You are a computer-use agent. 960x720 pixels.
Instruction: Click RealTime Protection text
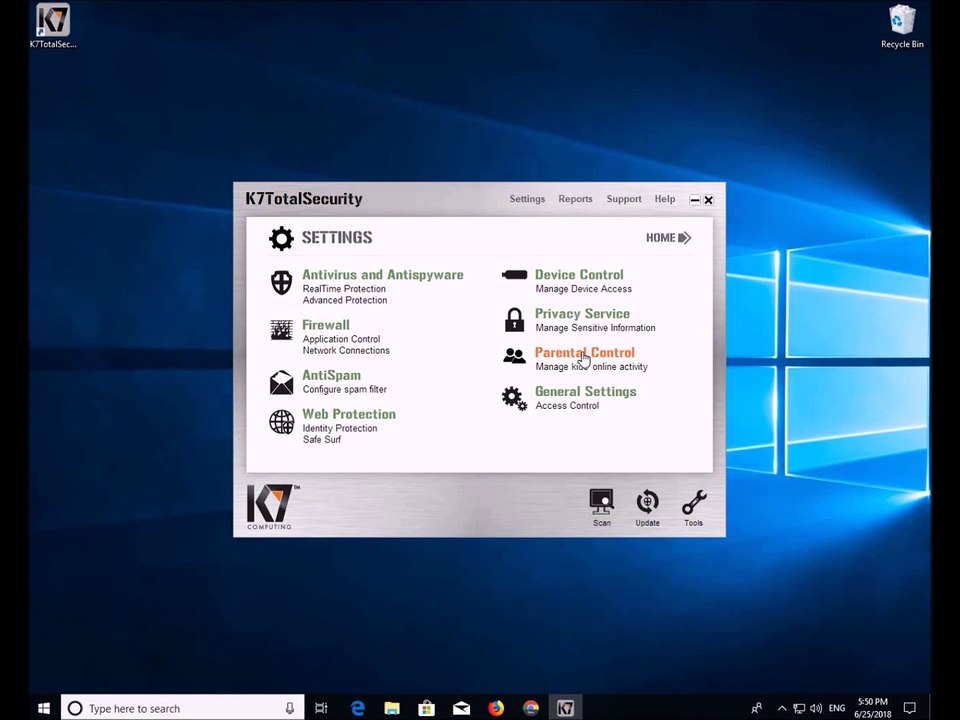(344, 289)
